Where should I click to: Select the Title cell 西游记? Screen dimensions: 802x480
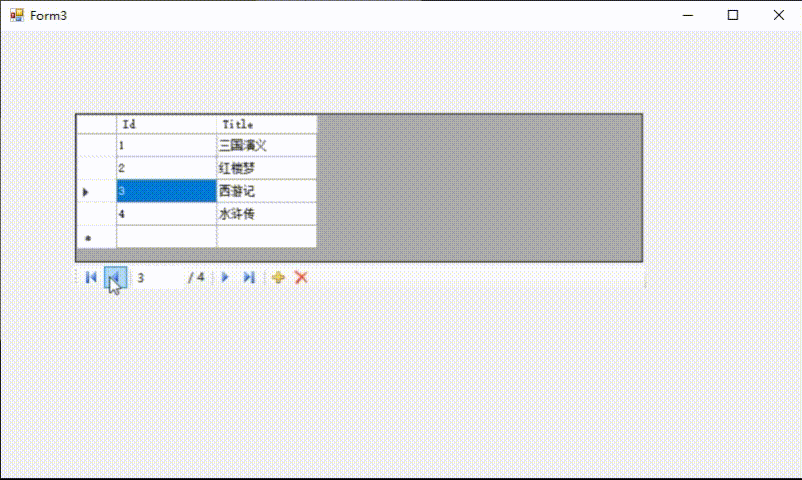[266, 191]
